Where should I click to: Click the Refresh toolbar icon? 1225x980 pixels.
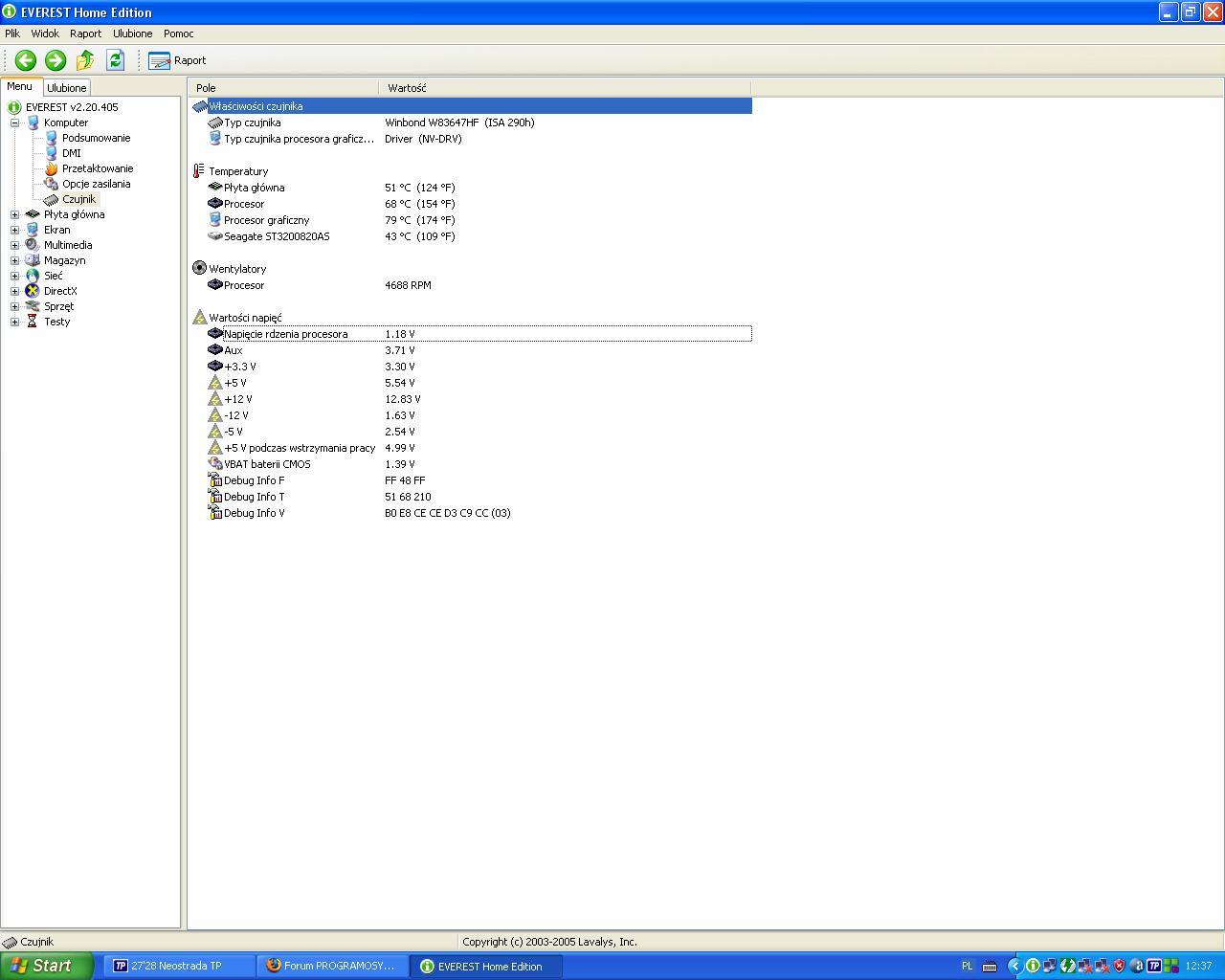115,60
